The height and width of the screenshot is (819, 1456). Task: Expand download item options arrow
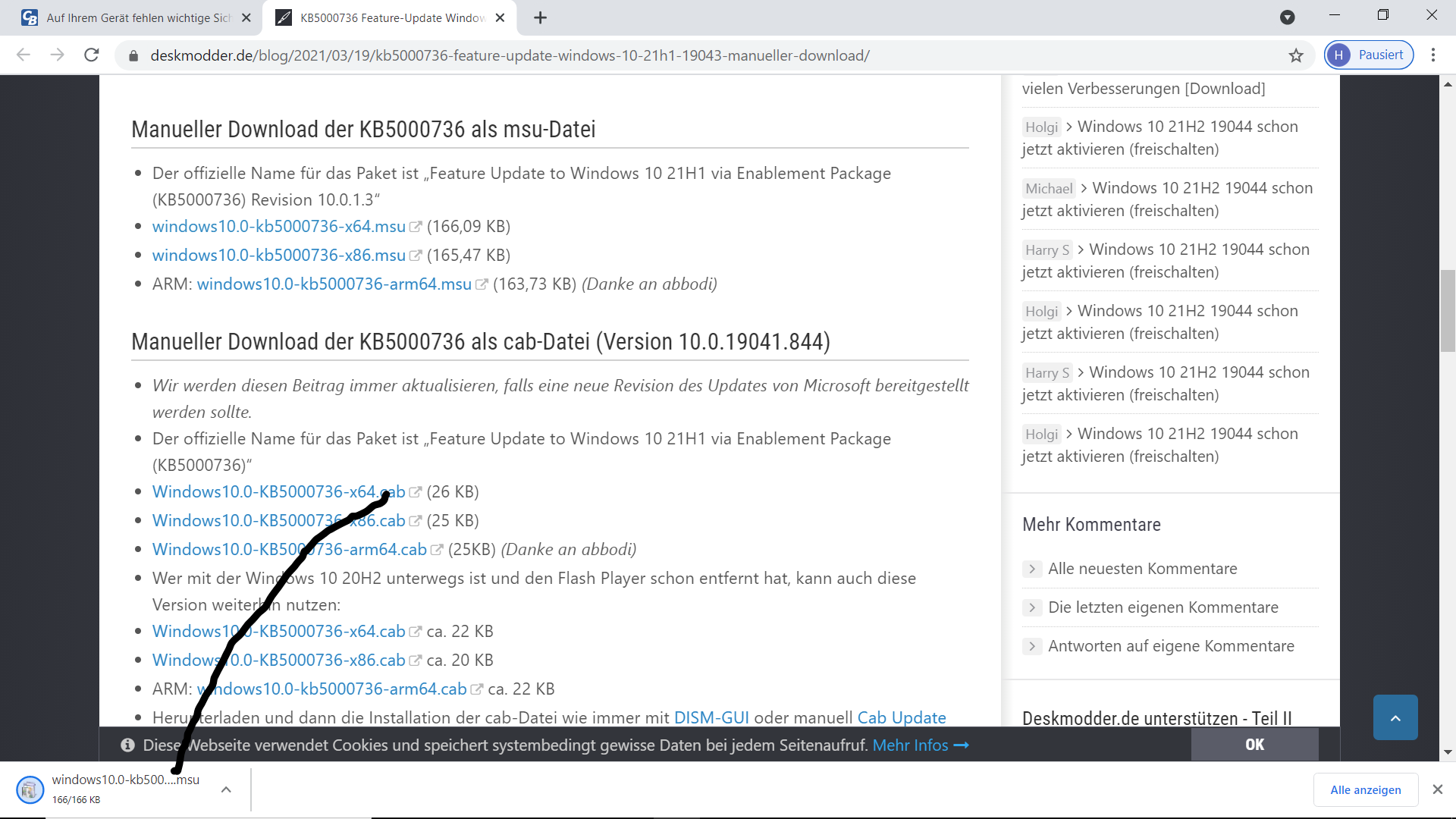tap(226, 789)
